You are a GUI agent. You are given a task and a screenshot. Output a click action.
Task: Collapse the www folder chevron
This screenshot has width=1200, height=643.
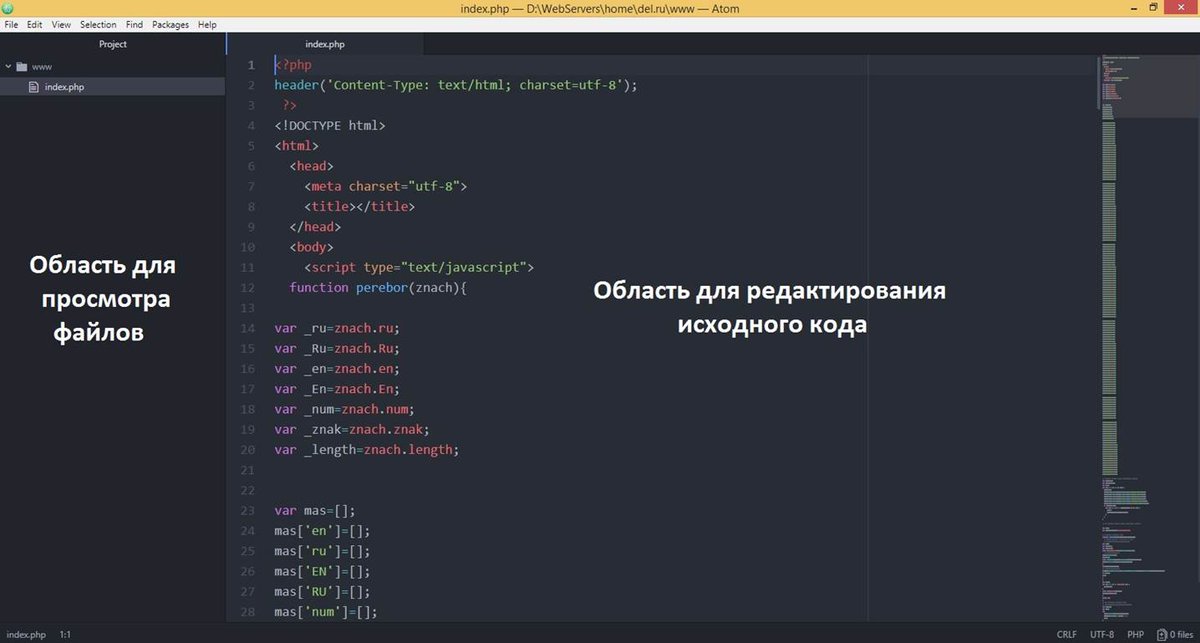coord(9,67)
